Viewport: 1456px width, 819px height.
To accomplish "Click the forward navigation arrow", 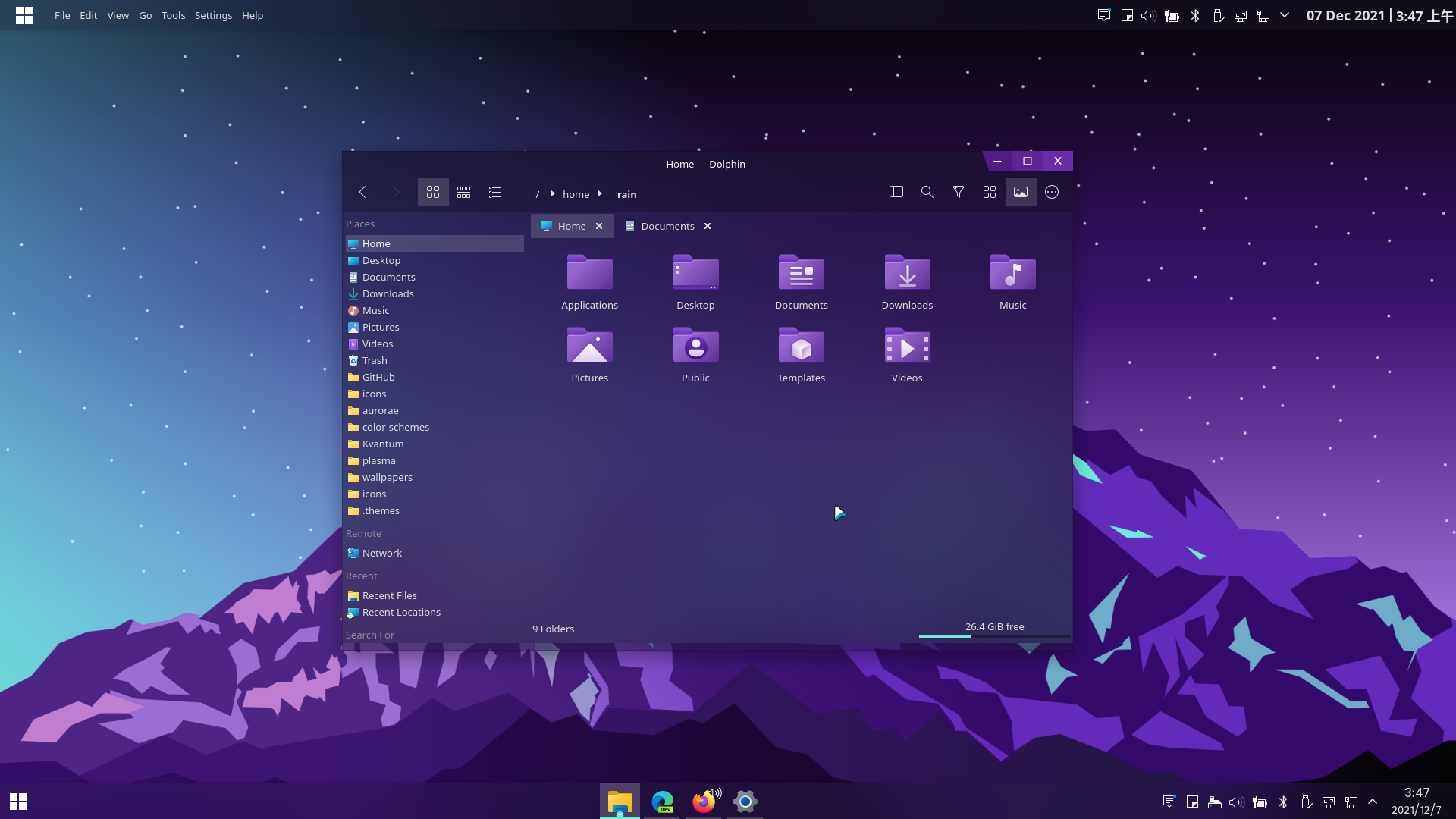I will click(x=395, y=193).
